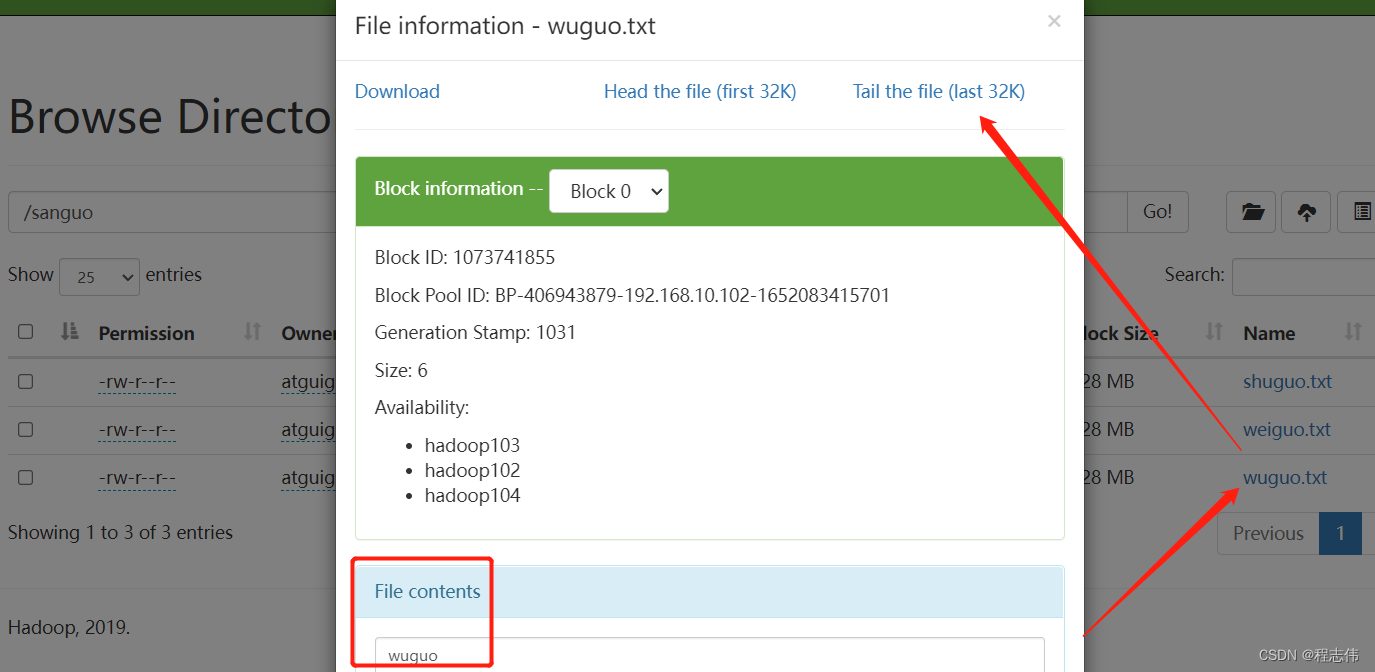Screen dimensions: 1375x672
Task: Click the cloud upload files icon
Action: click(1306, 212)
